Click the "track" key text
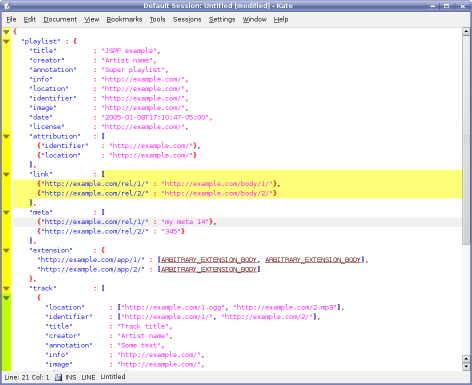Viewport: 472px width, 385px height. (x=43, y=288)
